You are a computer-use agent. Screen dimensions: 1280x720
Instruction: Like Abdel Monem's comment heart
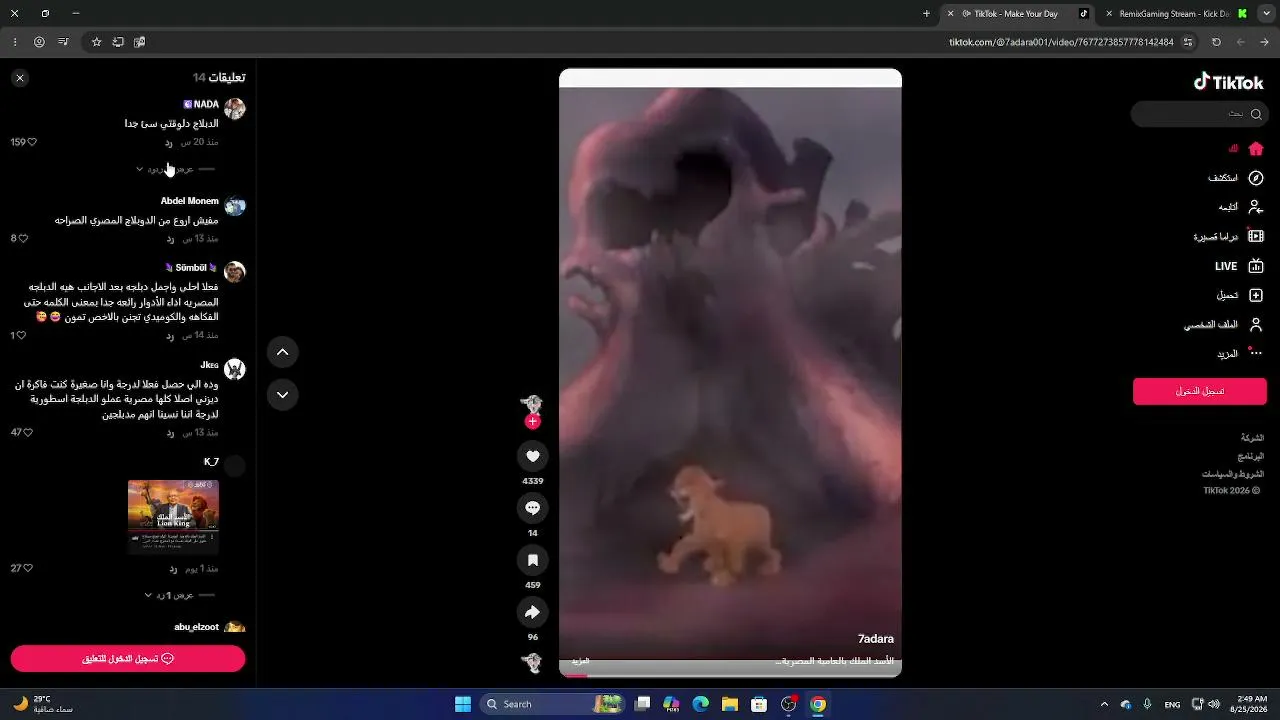pos(23,239)
